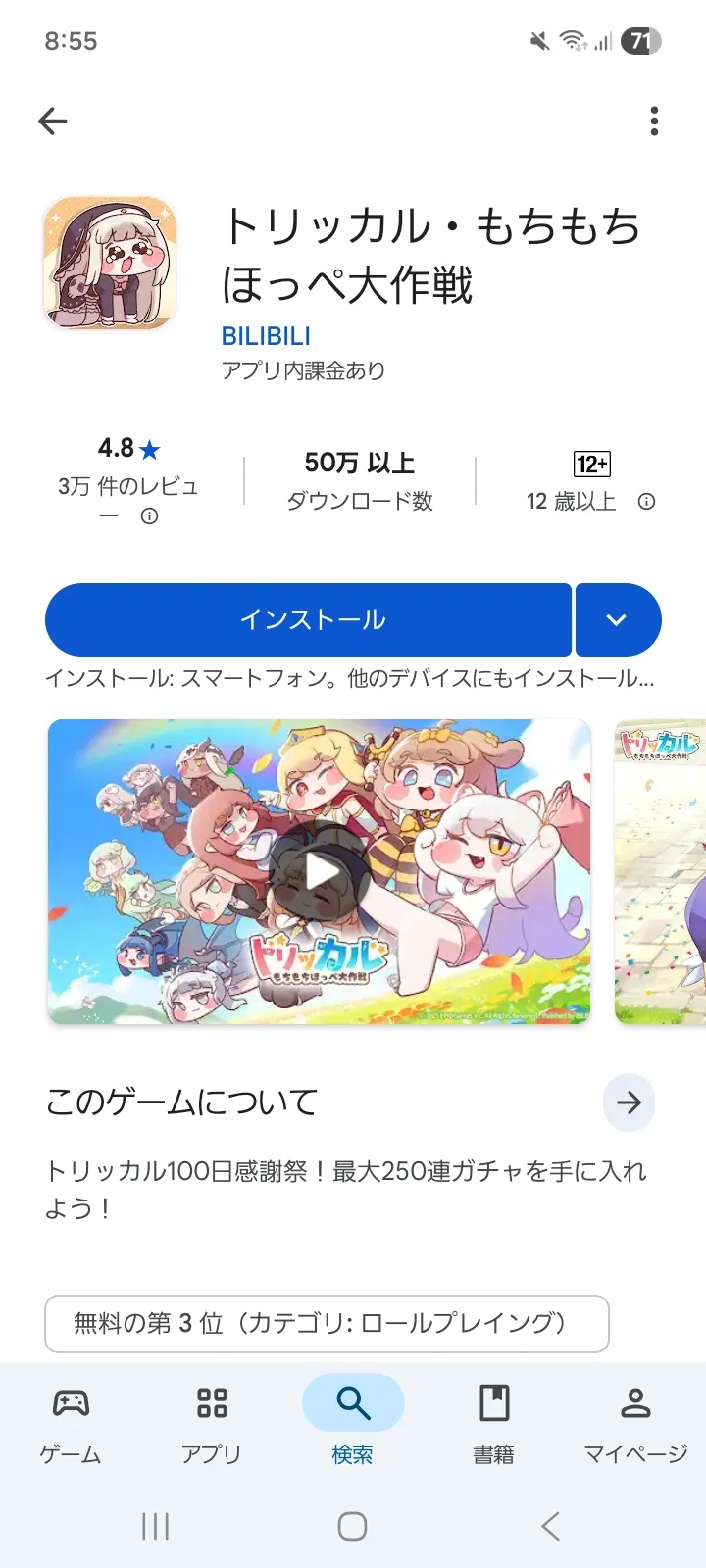Go to the 書籍 tab
The height and width of the screenshot is (1568, 706).
494,1426
